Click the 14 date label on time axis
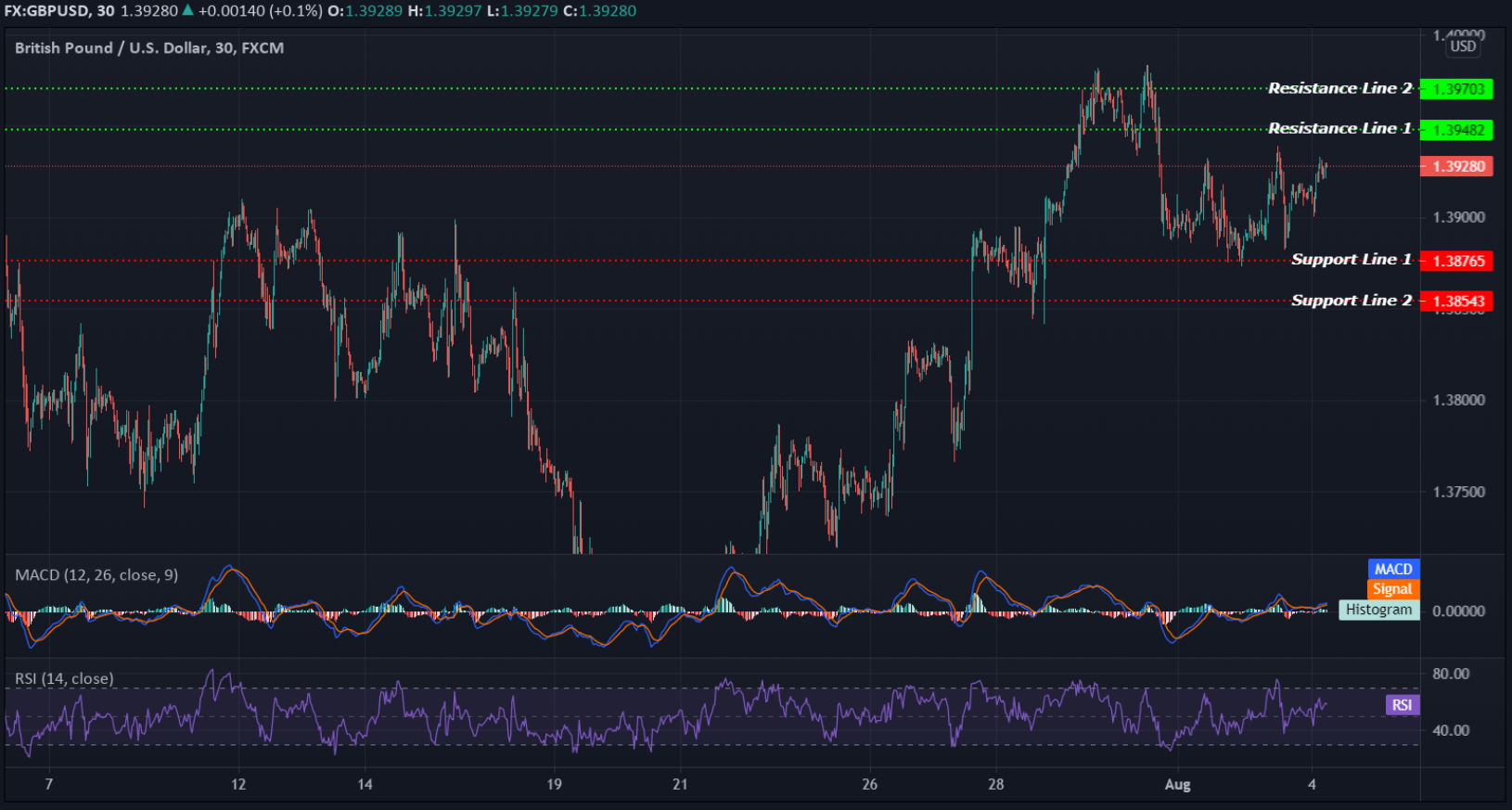Viewport: 1512px width, 810px height. [365, 785]
